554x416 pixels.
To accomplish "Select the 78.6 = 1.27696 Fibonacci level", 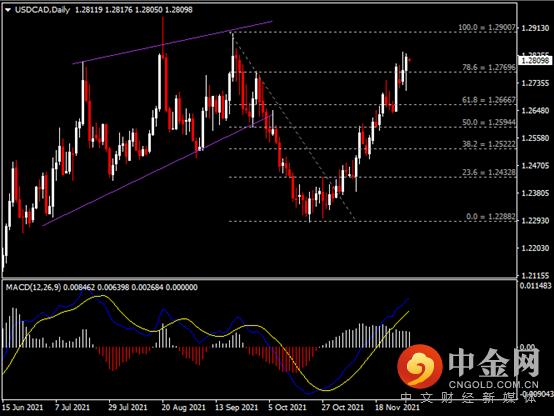I will coord(489,67).
